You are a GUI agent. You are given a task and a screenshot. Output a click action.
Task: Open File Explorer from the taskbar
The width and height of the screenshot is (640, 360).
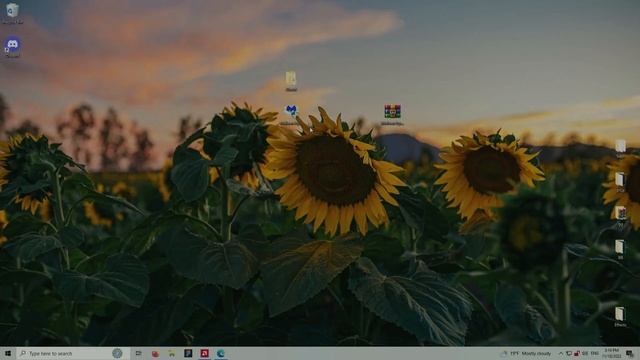172,353
